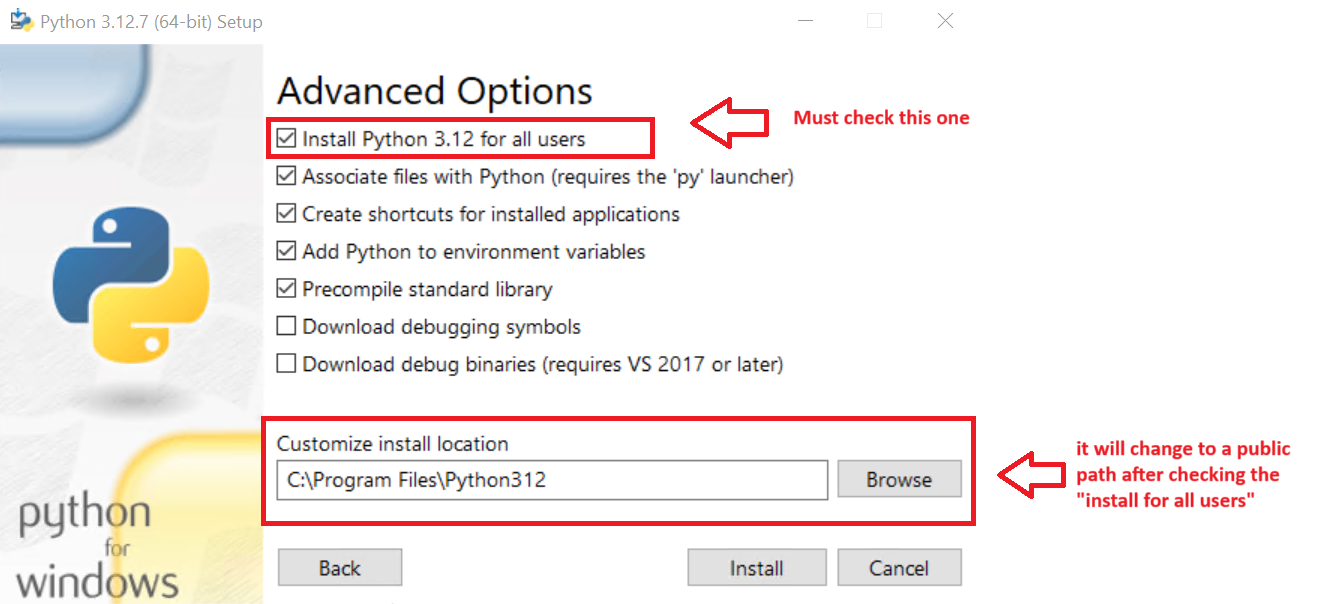Image resolution: width=1323 pixels, height=604 pixels.
Task: Disable Add Python to environment variables
Action: click(x=286, y=251)
